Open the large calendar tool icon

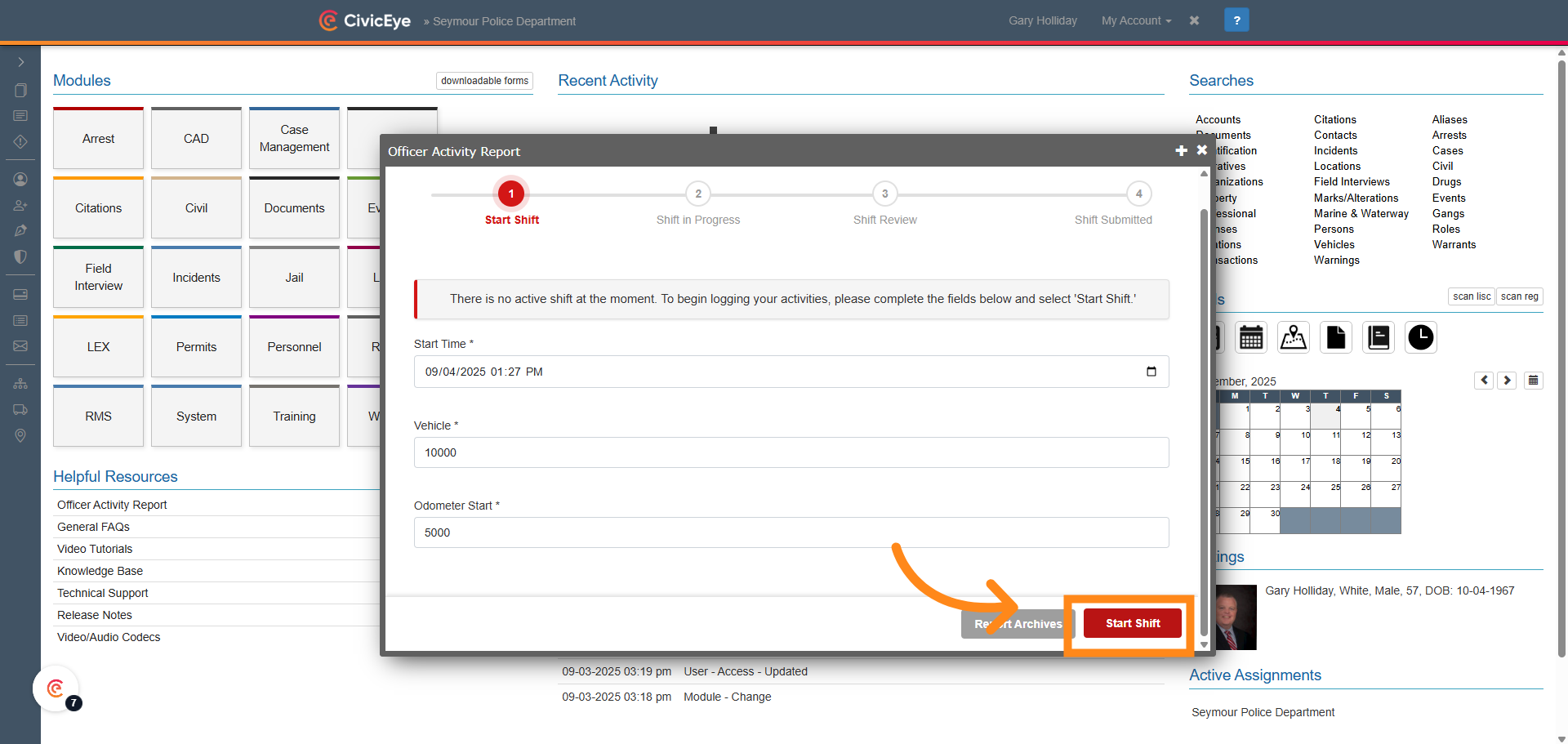pyautogui.click(x=1251, y=337)
